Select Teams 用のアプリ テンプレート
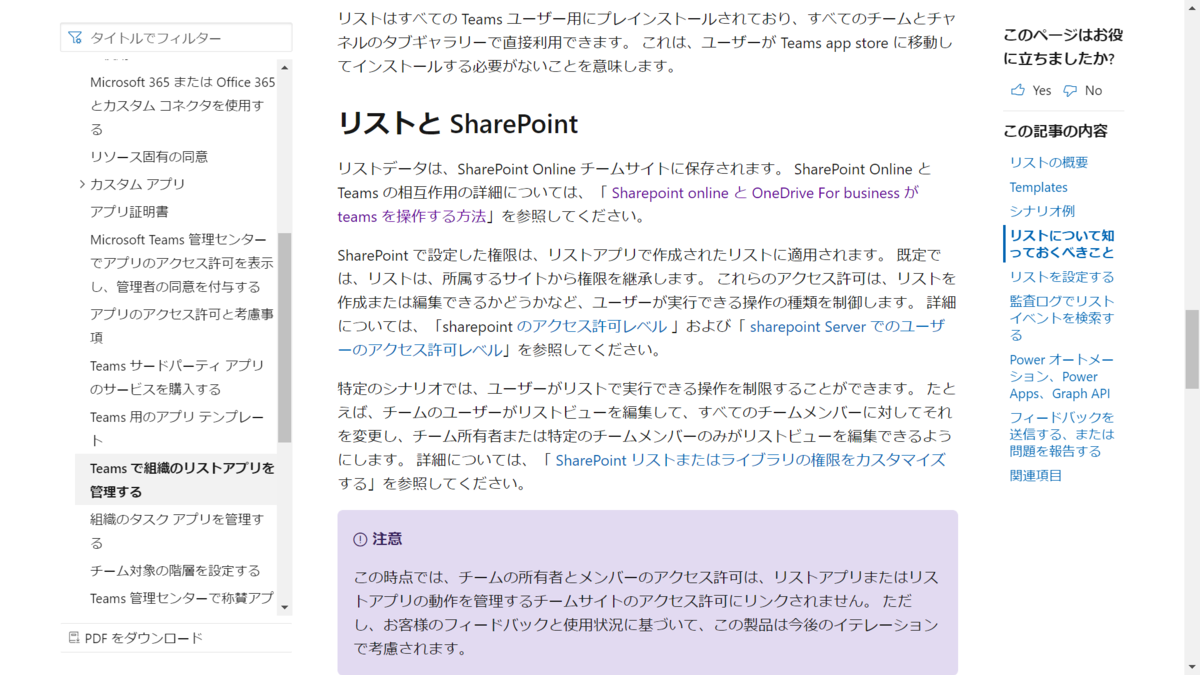This screenshot has height=675, width=1200. tap(177, 429)
